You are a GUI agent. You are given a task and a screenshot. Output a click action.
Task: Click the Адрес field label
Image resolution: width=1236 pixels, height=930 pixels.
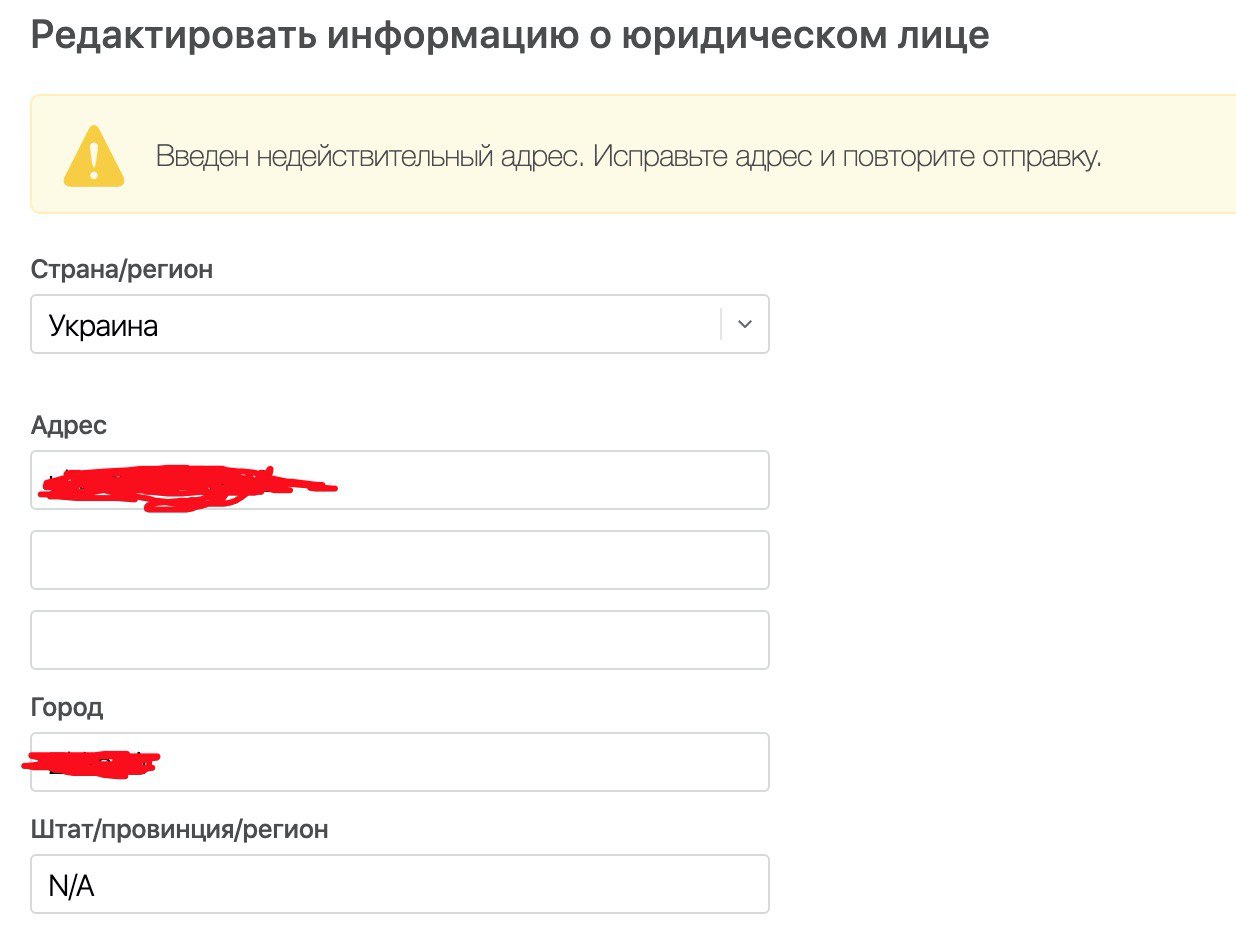point(69,426)
